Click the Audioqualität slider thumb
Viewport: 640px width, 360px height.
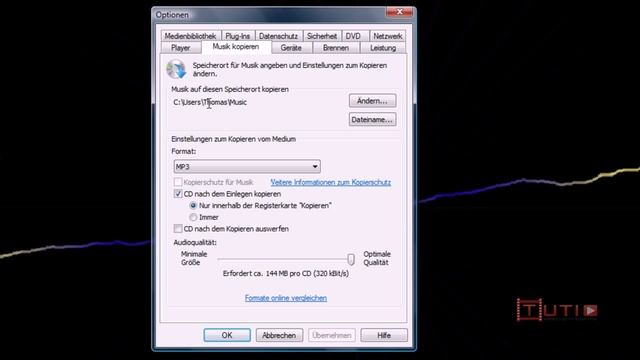coord(351,259)
